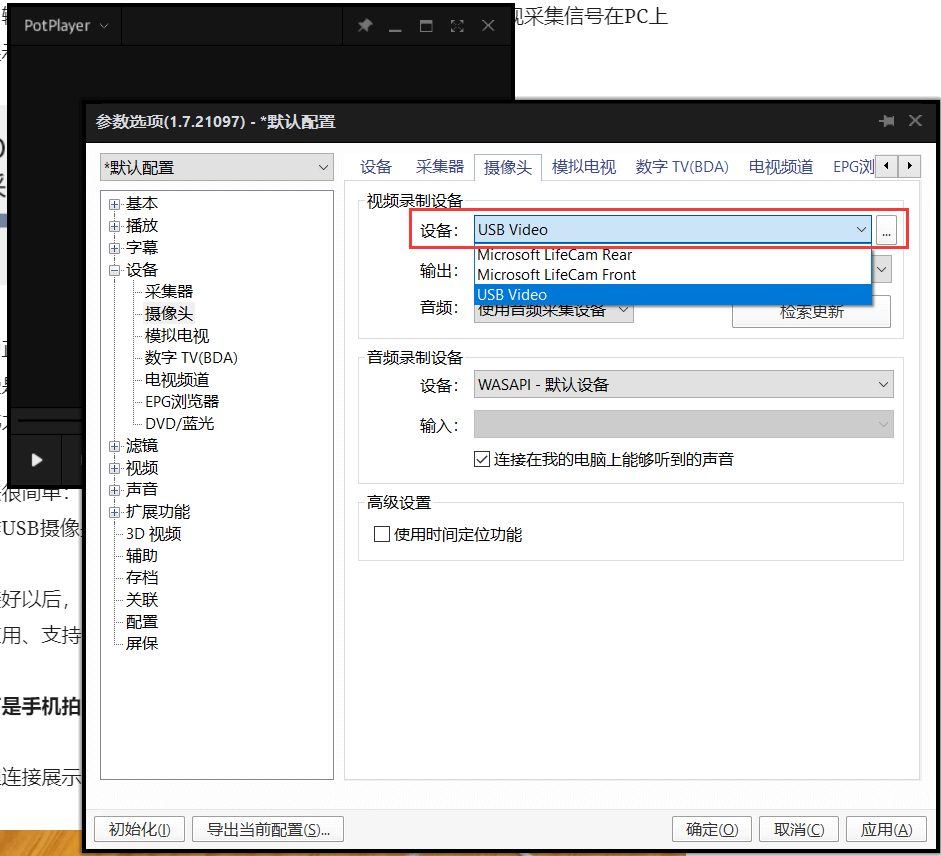Image resolution: width=941 pixels, height=856 pixels.
Task: Click the play button in PotPlayer
Action: 37,460
